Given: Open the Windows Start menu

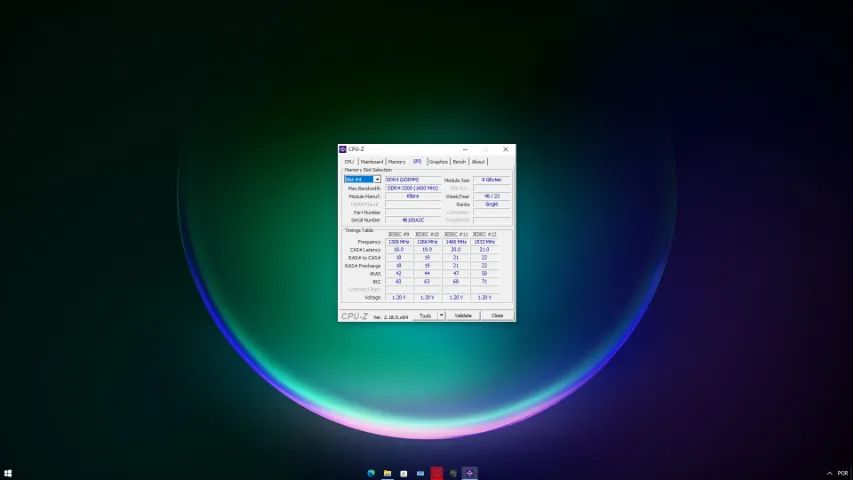Looking at the screenshot, I should coord(8,473).
